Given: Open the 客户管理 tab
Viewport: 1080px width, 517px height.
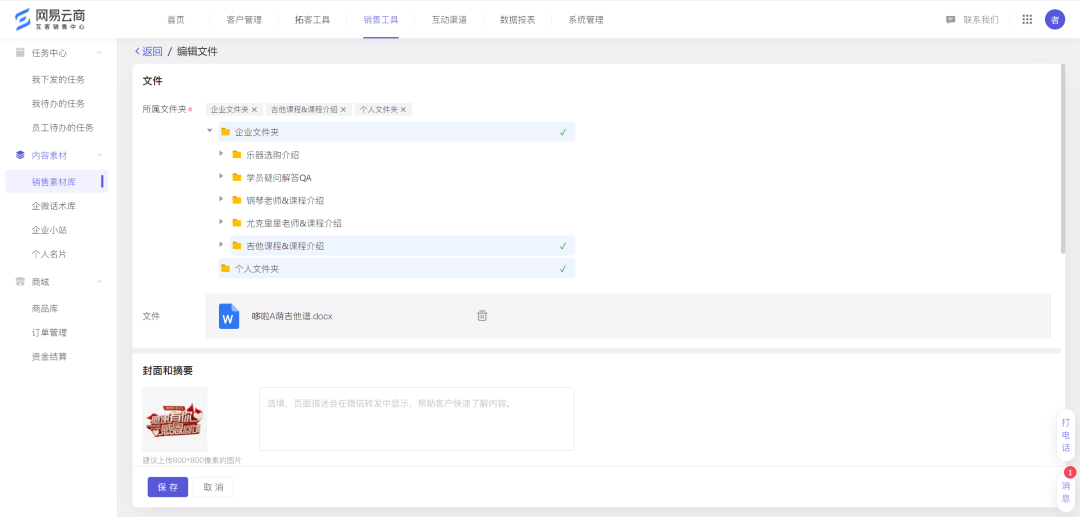Looking at the screenshot, I should 244,20.
